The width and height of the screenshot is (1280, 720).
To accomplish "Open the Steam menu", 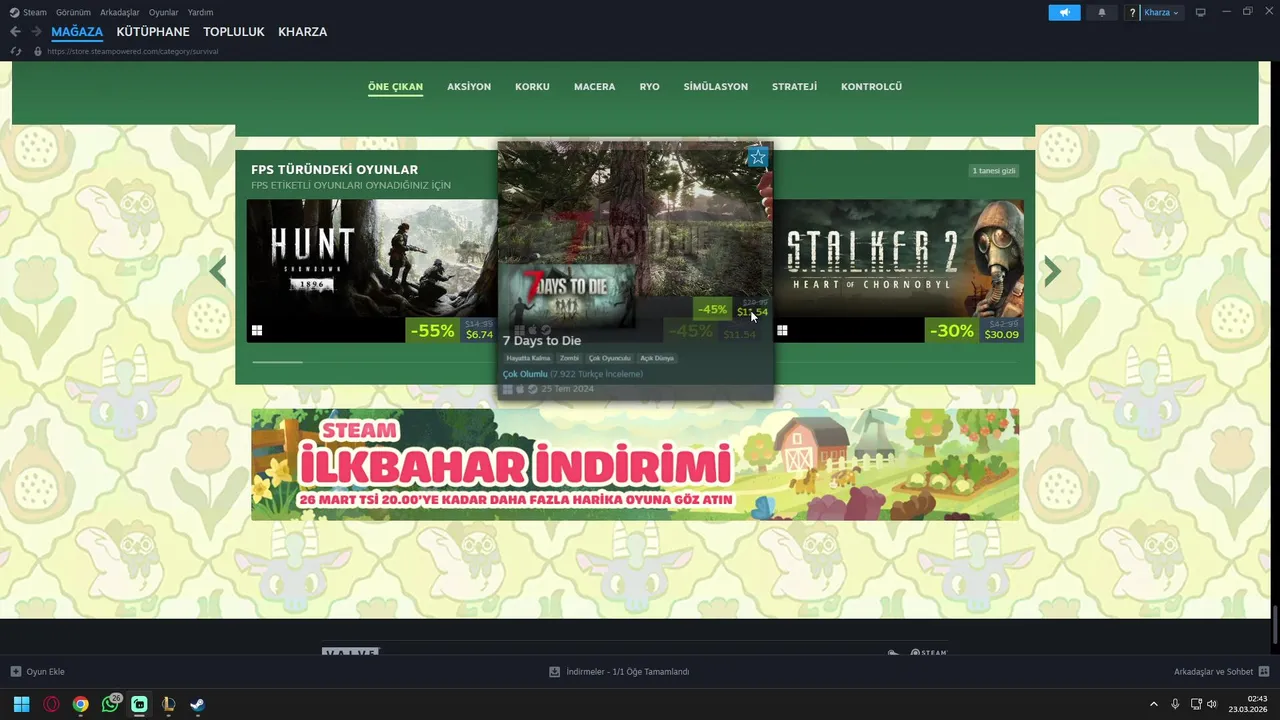I will pyautogui.click(x=35, y=12).
